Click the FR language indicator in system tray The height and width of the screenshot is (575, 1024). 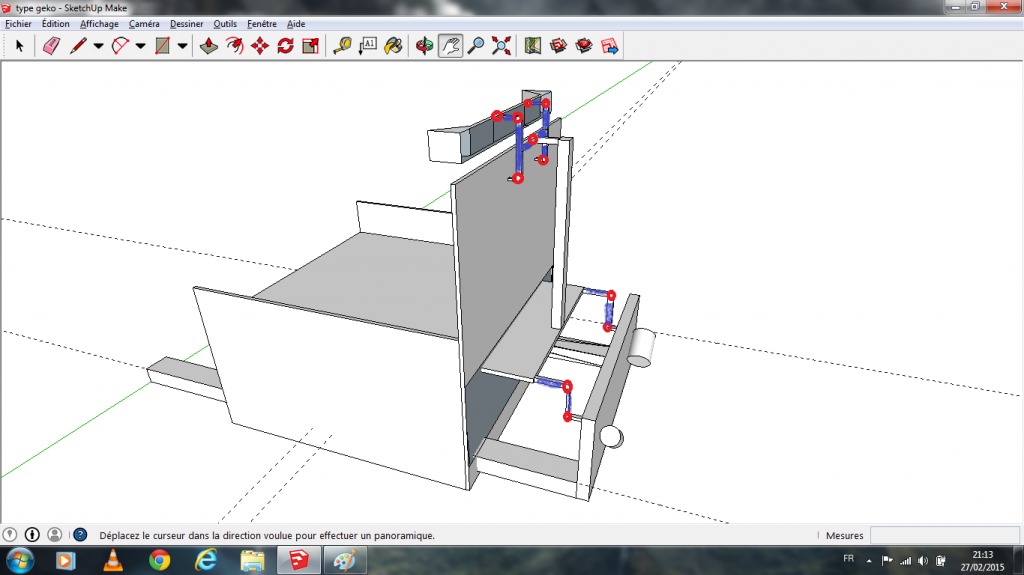848,558
